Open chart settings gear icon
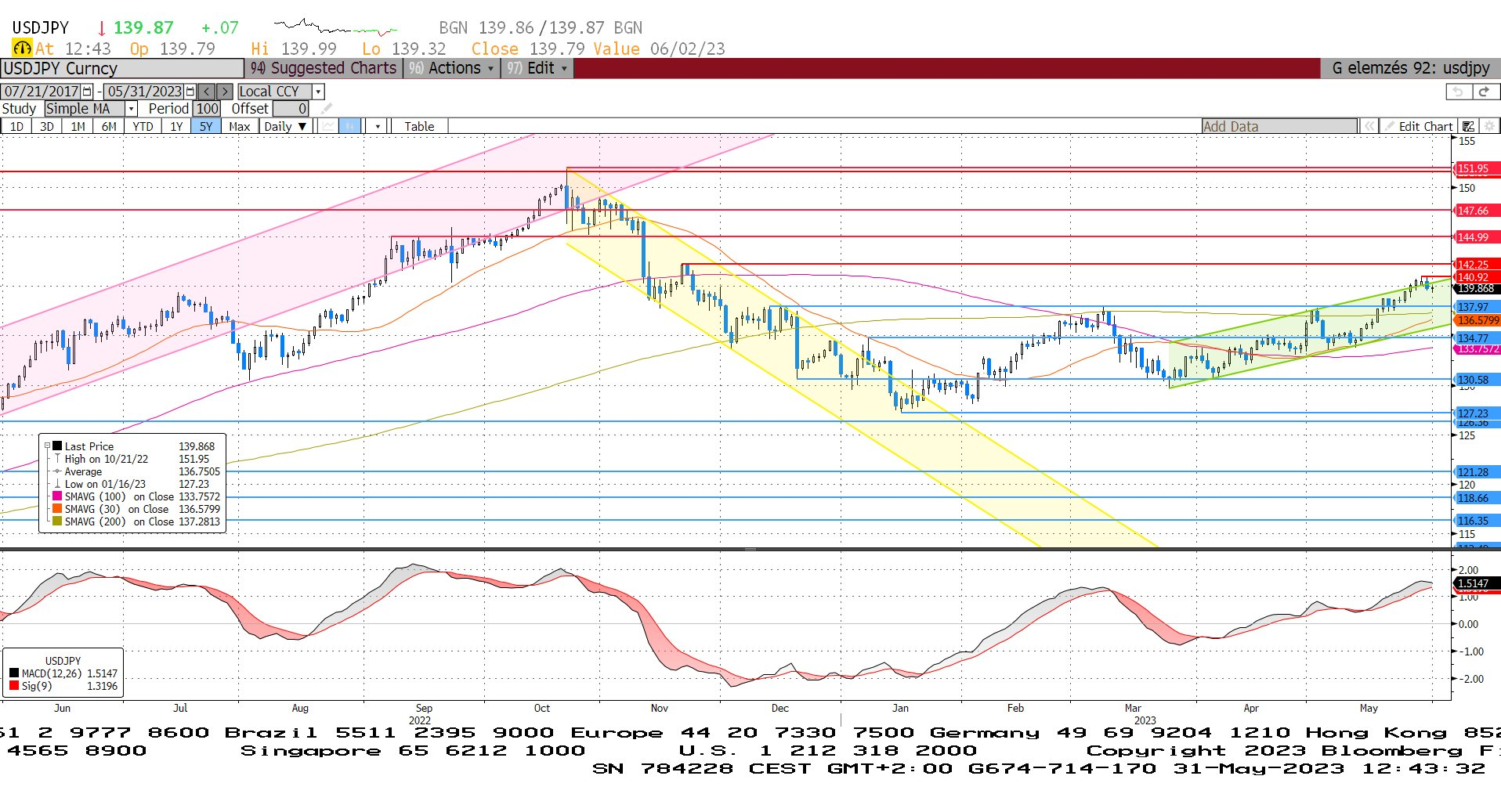Image resolution: width=1501 pixels, height=812 pixels. (x=1489, y=126)
